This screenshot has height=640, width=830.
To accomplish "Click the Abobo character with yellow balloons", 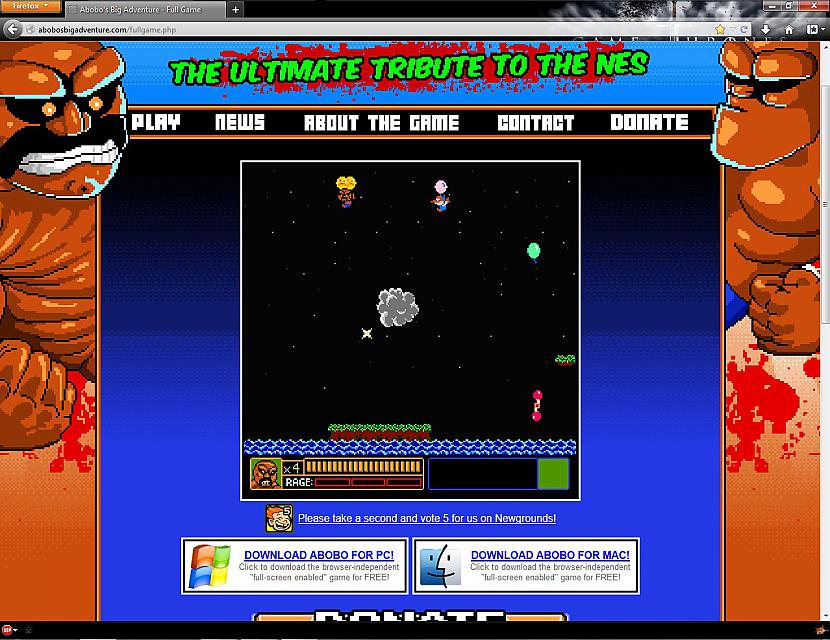I will (x=346, y=191).
